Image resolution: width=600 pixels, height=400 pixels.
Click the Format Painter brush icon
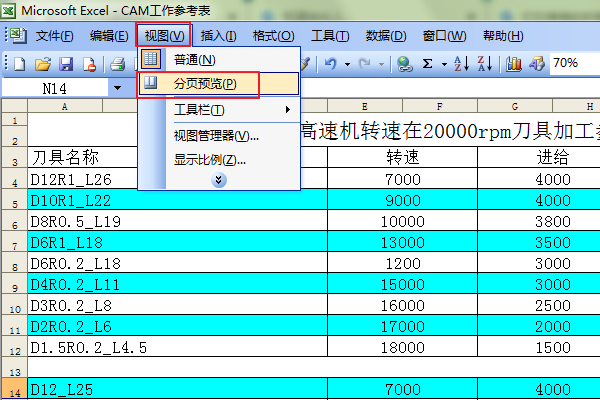coord(305,64)
